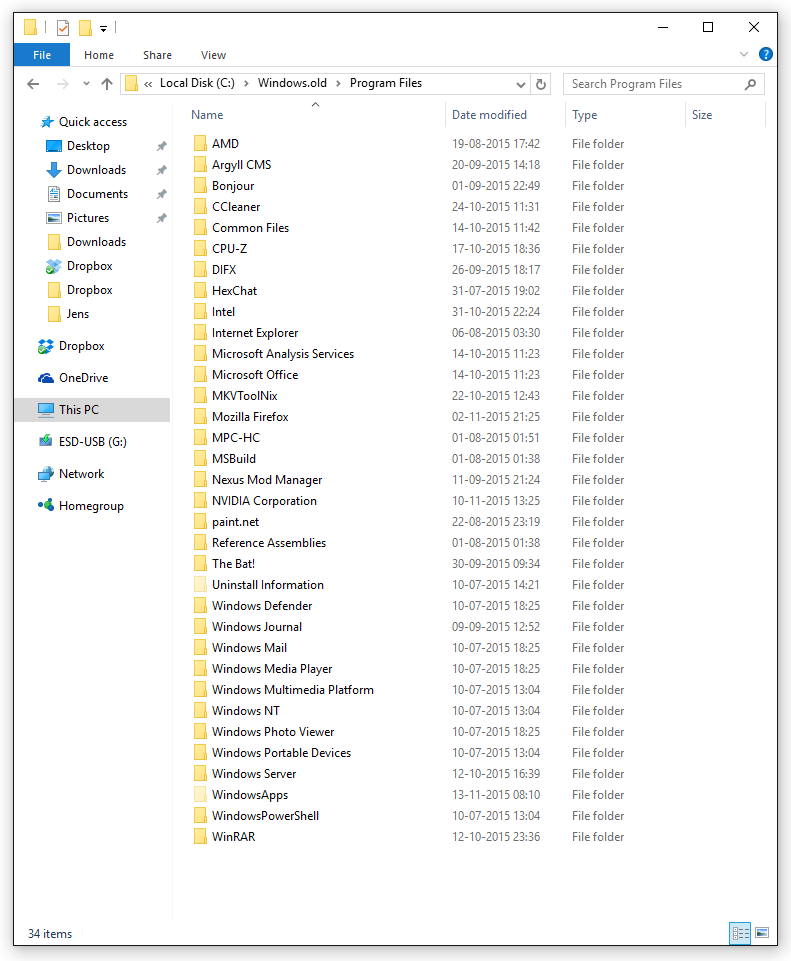This screenshot has width=791, height=961.
Task: Click Local Disk (C:) in address bar
Action: [x=197, y=83]
